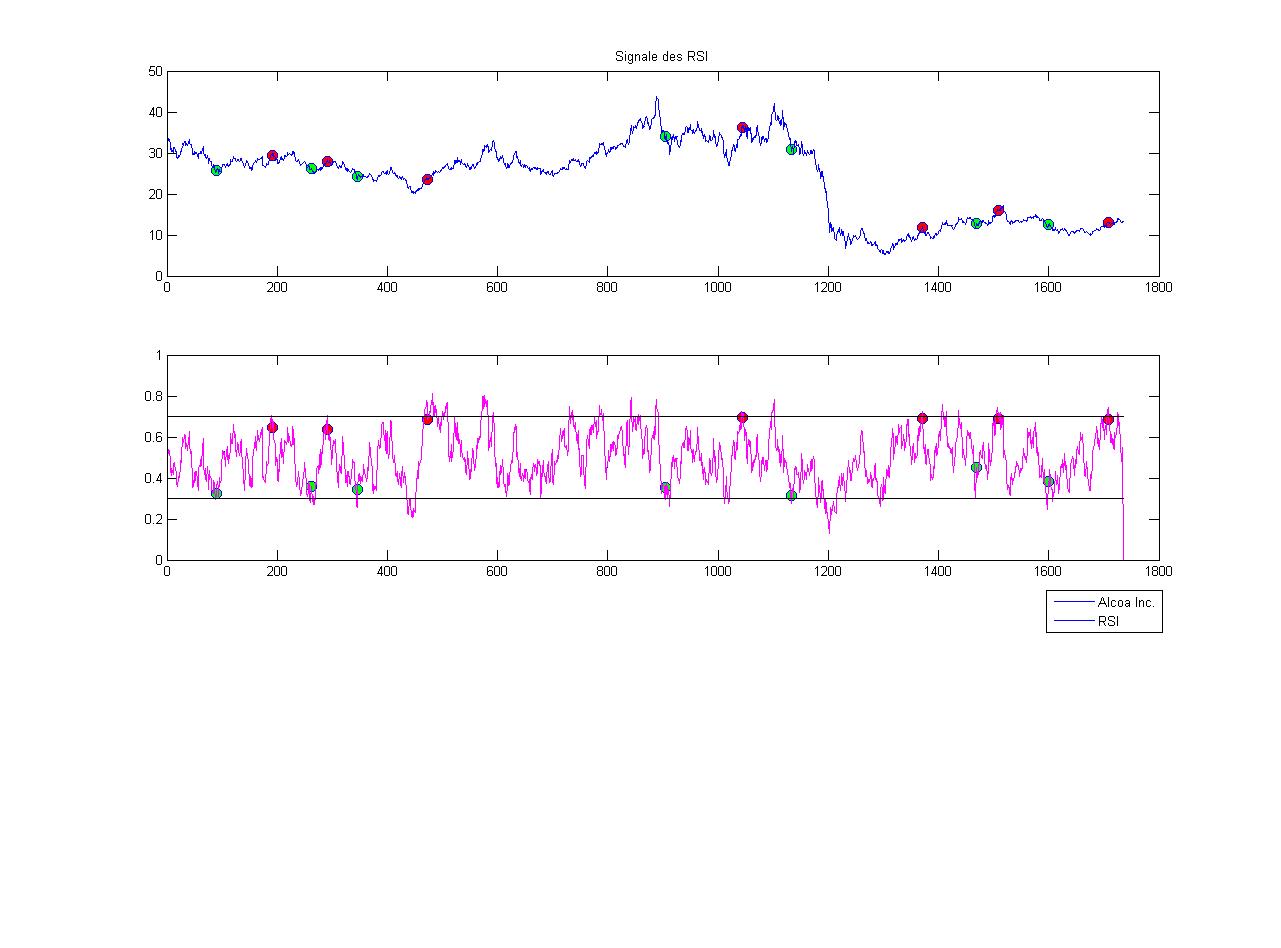Click y-axis label 50 on price chart
1281x948 pixels.
155,72
